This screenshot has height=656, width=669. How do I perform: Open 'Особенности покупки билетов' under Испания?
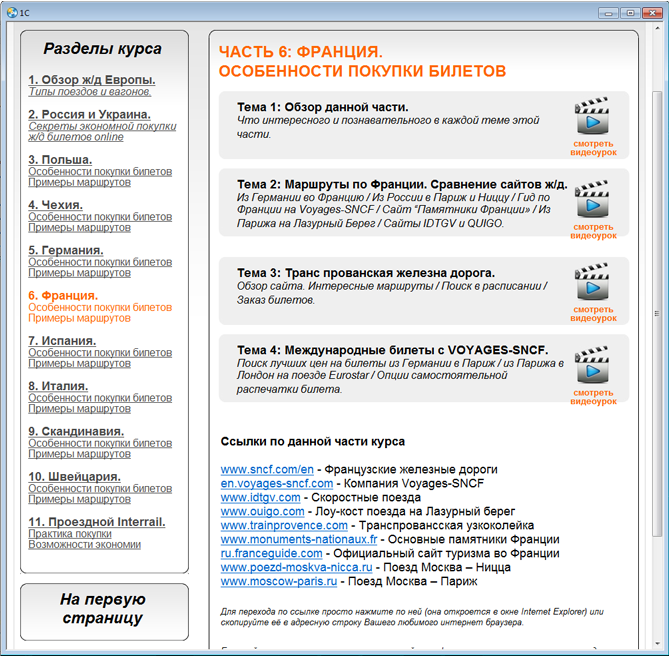[x=100, y=353]
